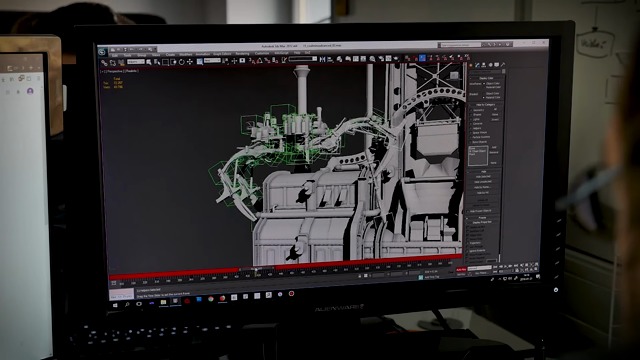
Task: Open the Utilities hammer panel icon
Action: tap(503, 65)
